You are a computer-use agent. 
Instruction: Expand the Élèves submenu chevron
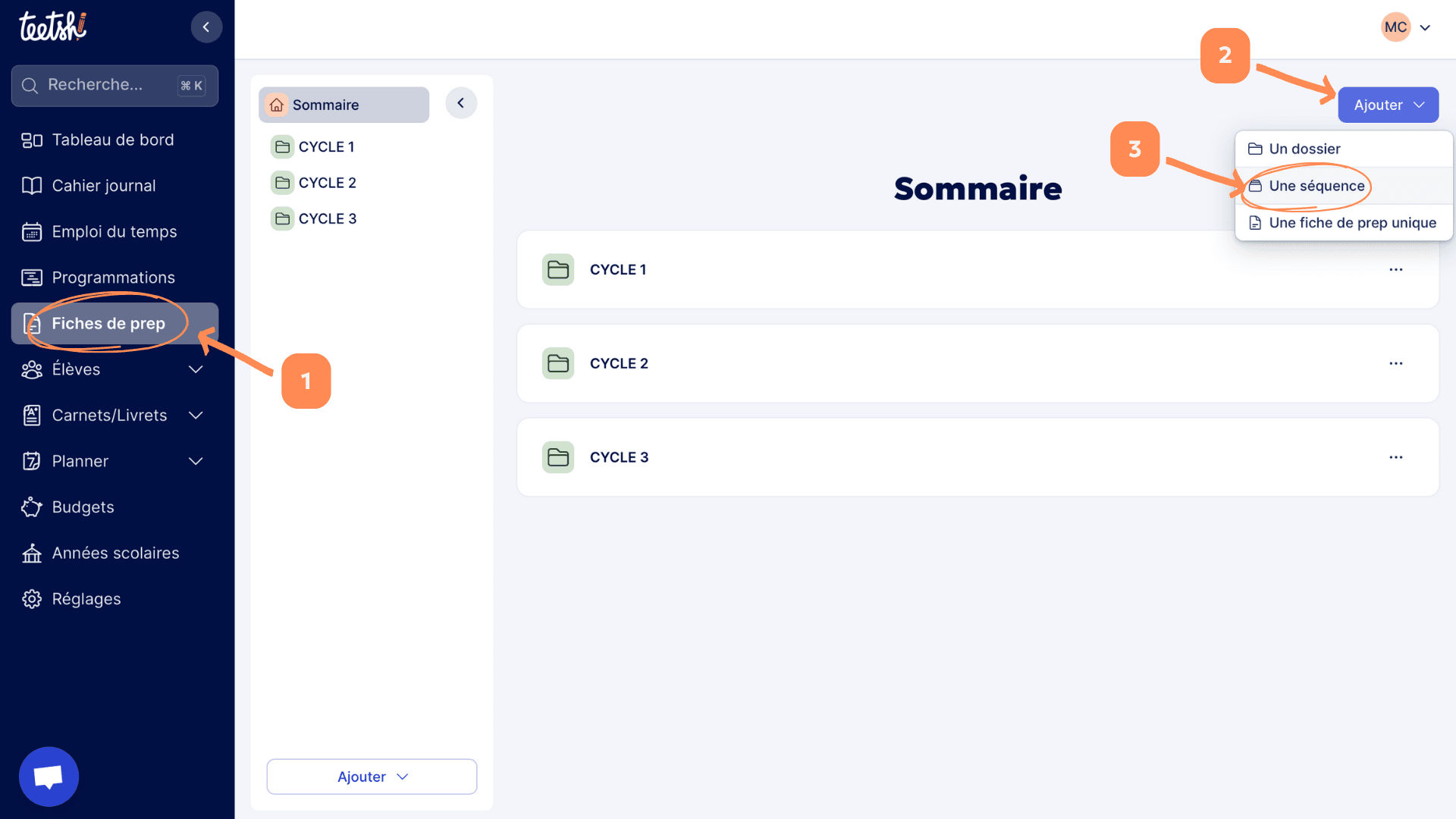pyautogui.click(x=196, y=369)
